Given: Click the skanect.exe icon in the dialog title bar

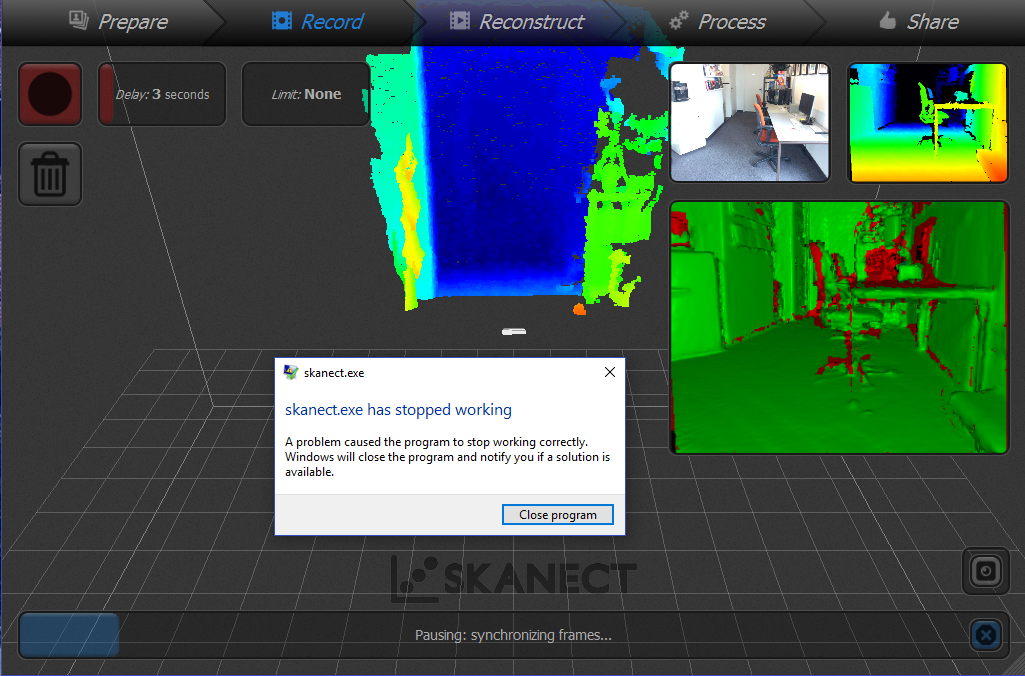Looking at the screenshot, I should point(291,372).
